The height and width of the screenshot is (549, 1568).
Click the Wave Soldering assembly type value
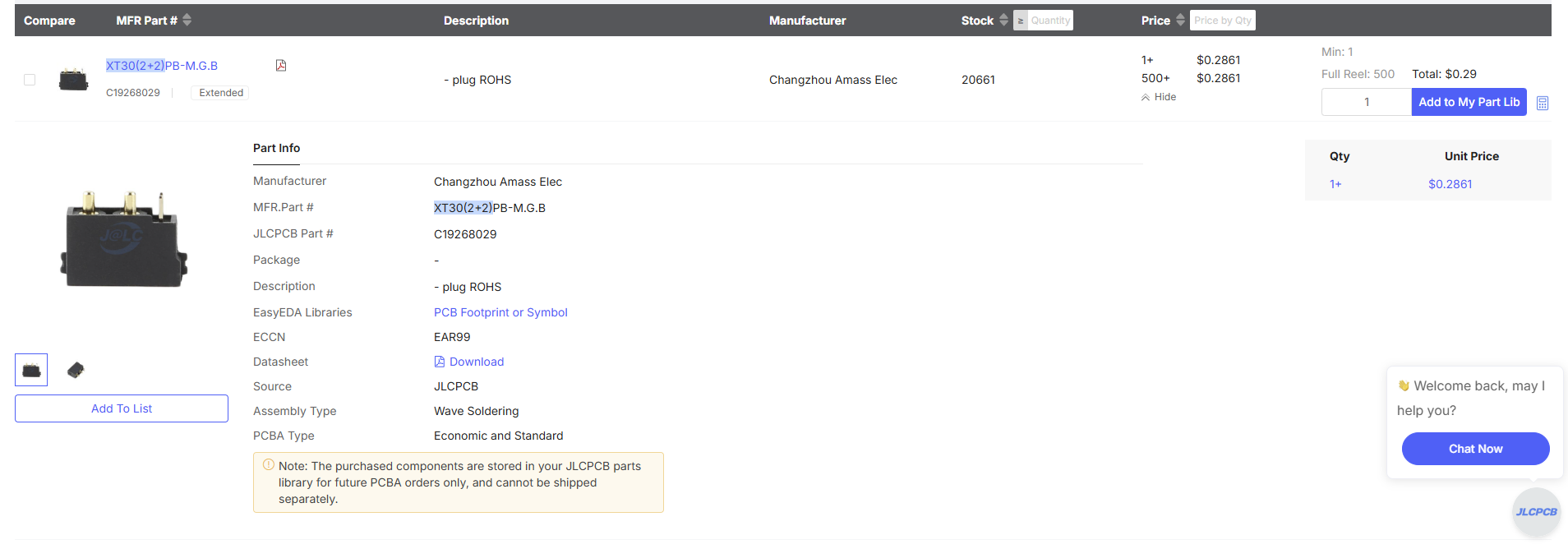coord(477,411)
